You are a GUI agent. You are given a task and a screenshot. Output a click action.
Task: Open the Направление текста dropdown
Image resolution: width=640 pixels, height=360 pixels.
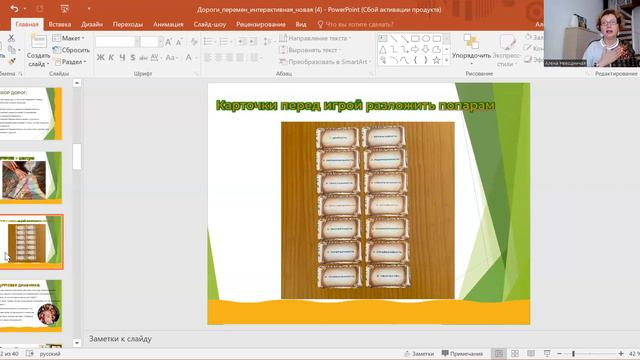[x=315, y=38]
